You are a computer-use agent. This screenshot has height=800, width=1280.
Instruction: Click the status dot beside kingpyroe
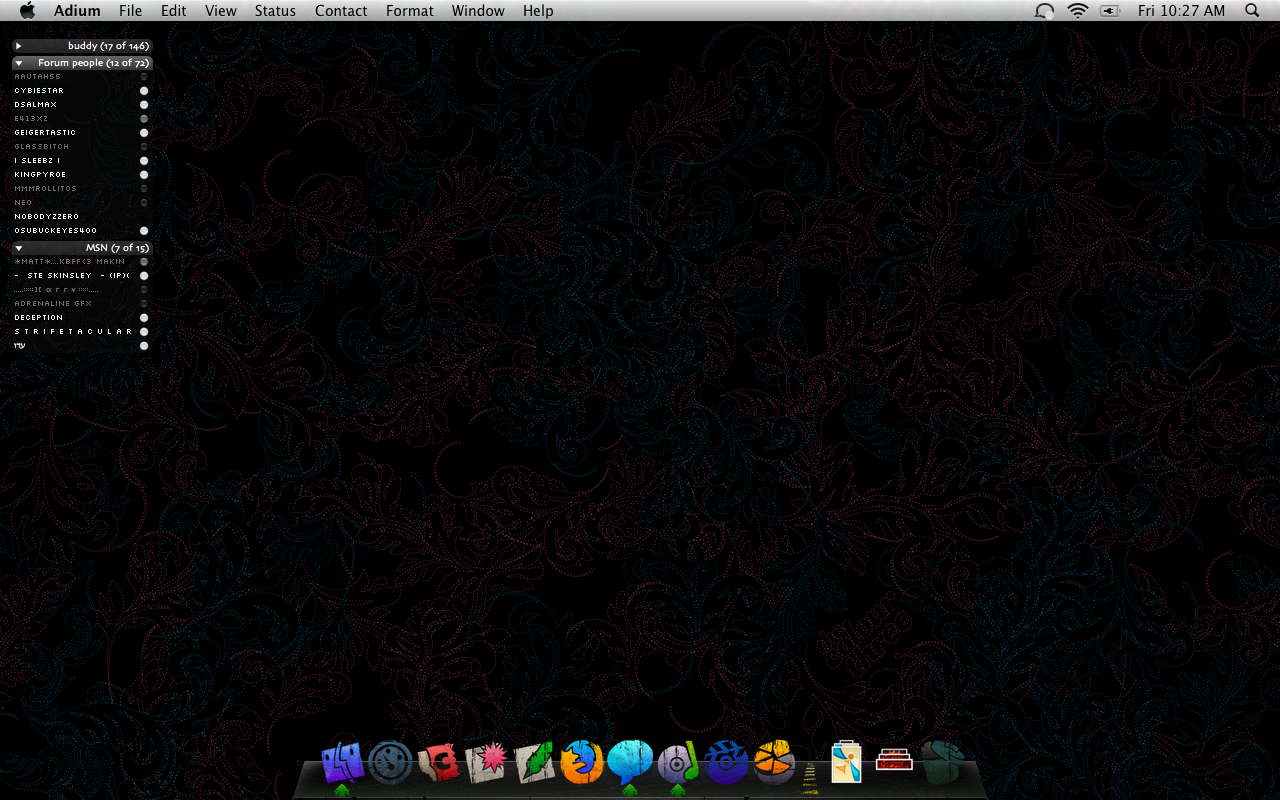coord(144,175)
